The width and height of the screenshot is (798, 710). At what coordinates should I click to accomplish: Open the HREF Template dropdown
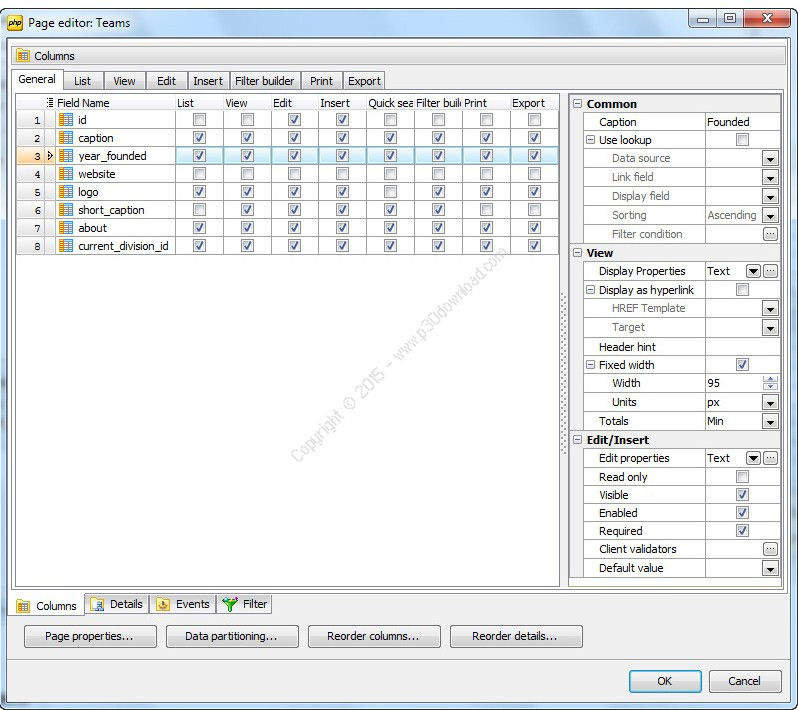[770, 308]
